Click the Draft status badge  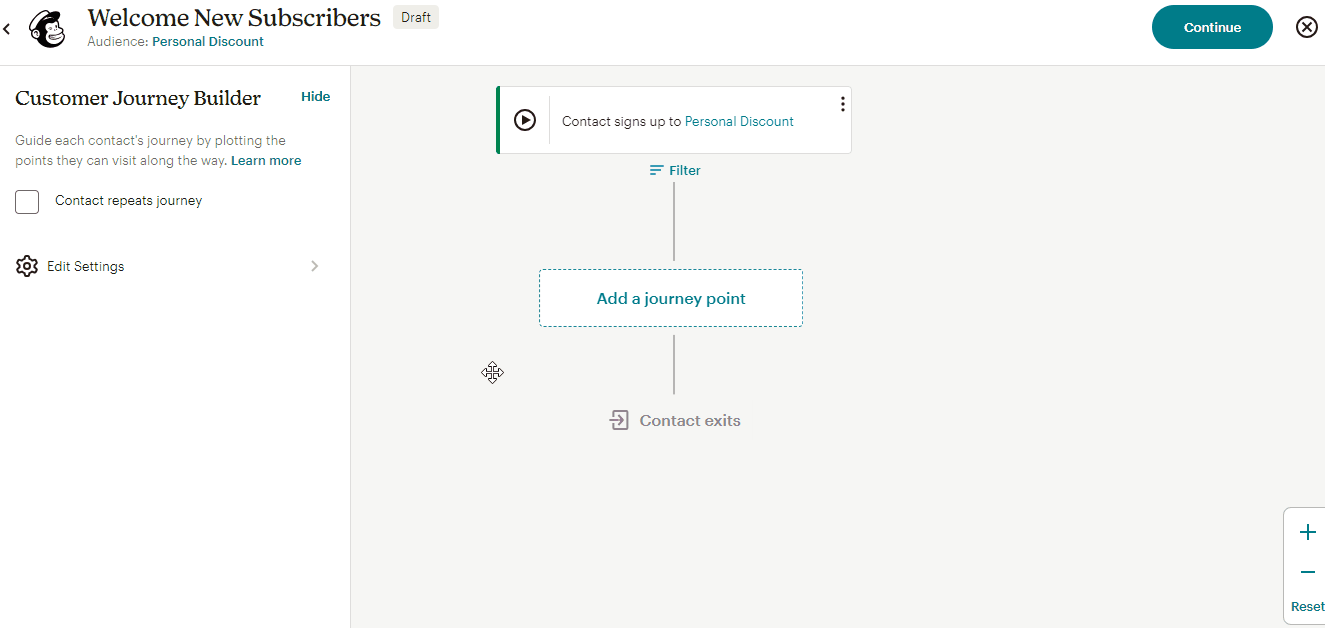pos(415,16)
